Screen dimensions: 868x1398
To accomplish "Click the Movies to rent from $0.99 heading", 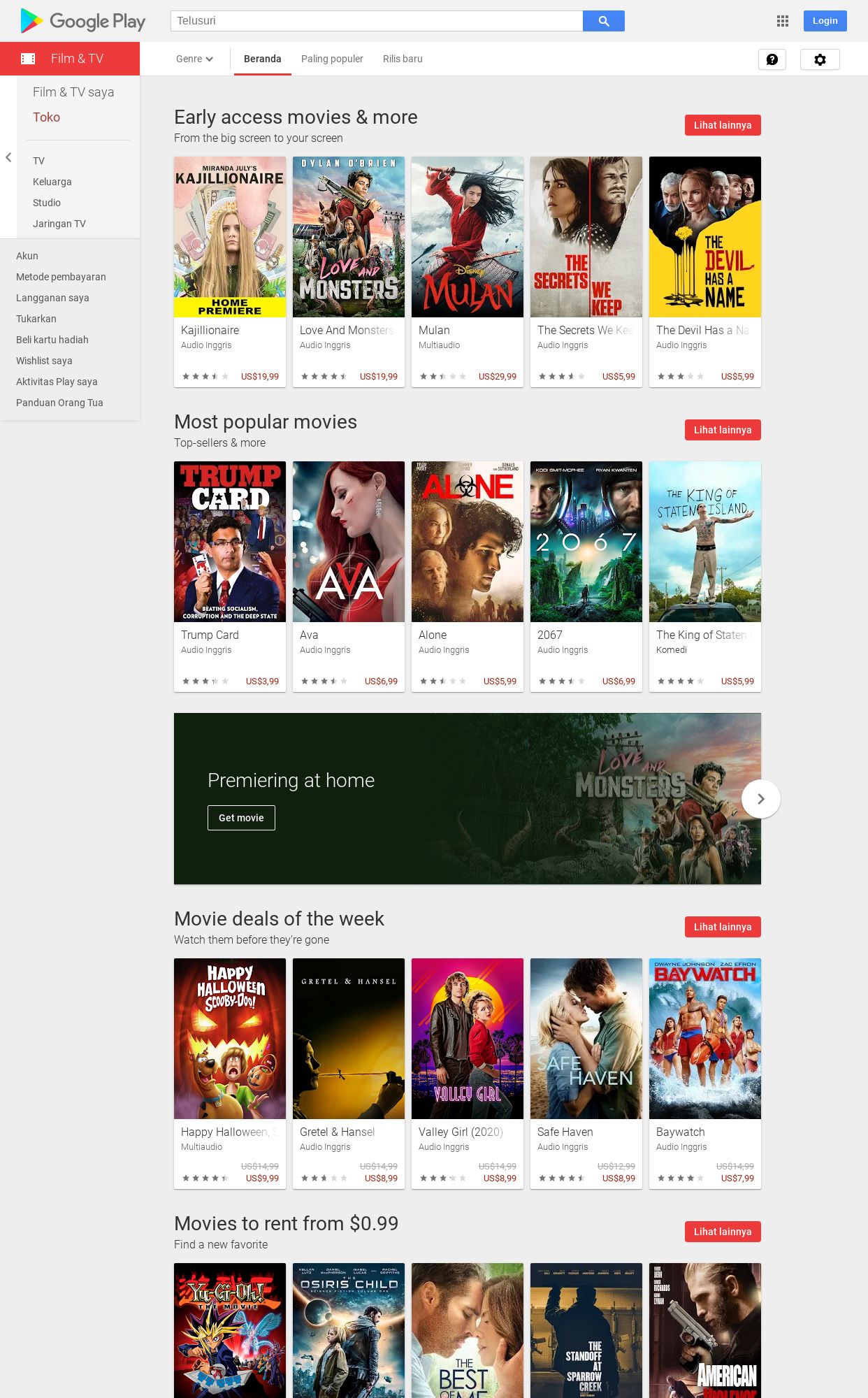I will (x=286, y=1223).
